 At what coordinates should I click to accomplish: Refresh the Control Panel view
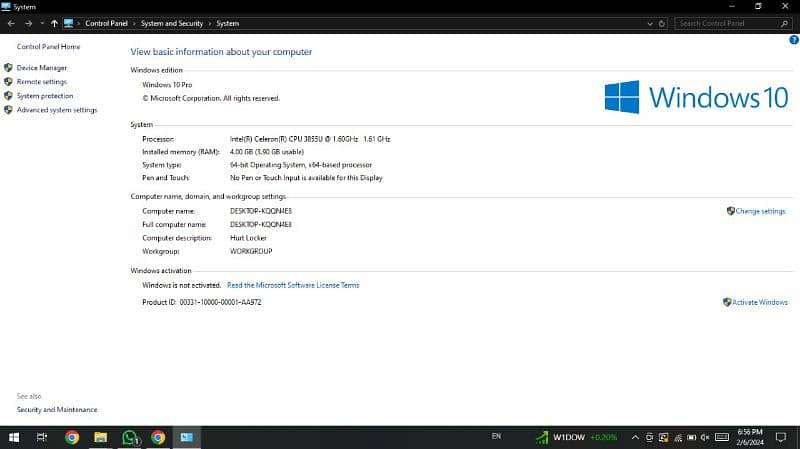[x=663, y=22]
